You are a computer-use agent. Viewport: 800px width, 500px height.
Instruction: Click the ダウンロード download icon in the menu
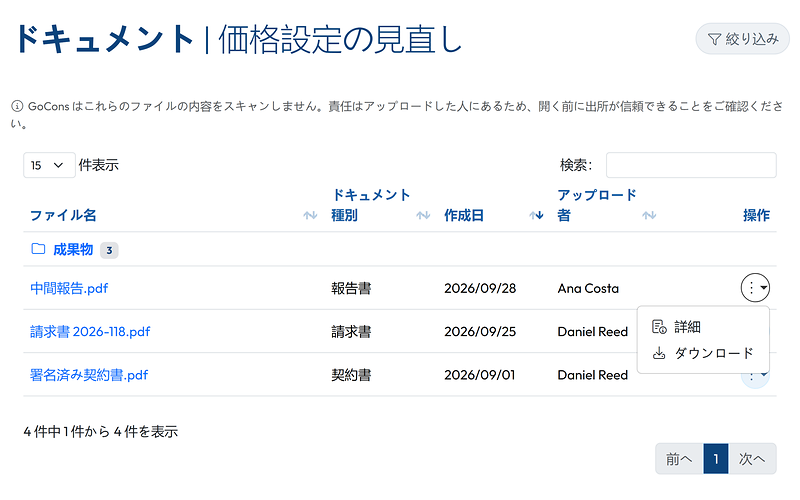pos(659,353)
